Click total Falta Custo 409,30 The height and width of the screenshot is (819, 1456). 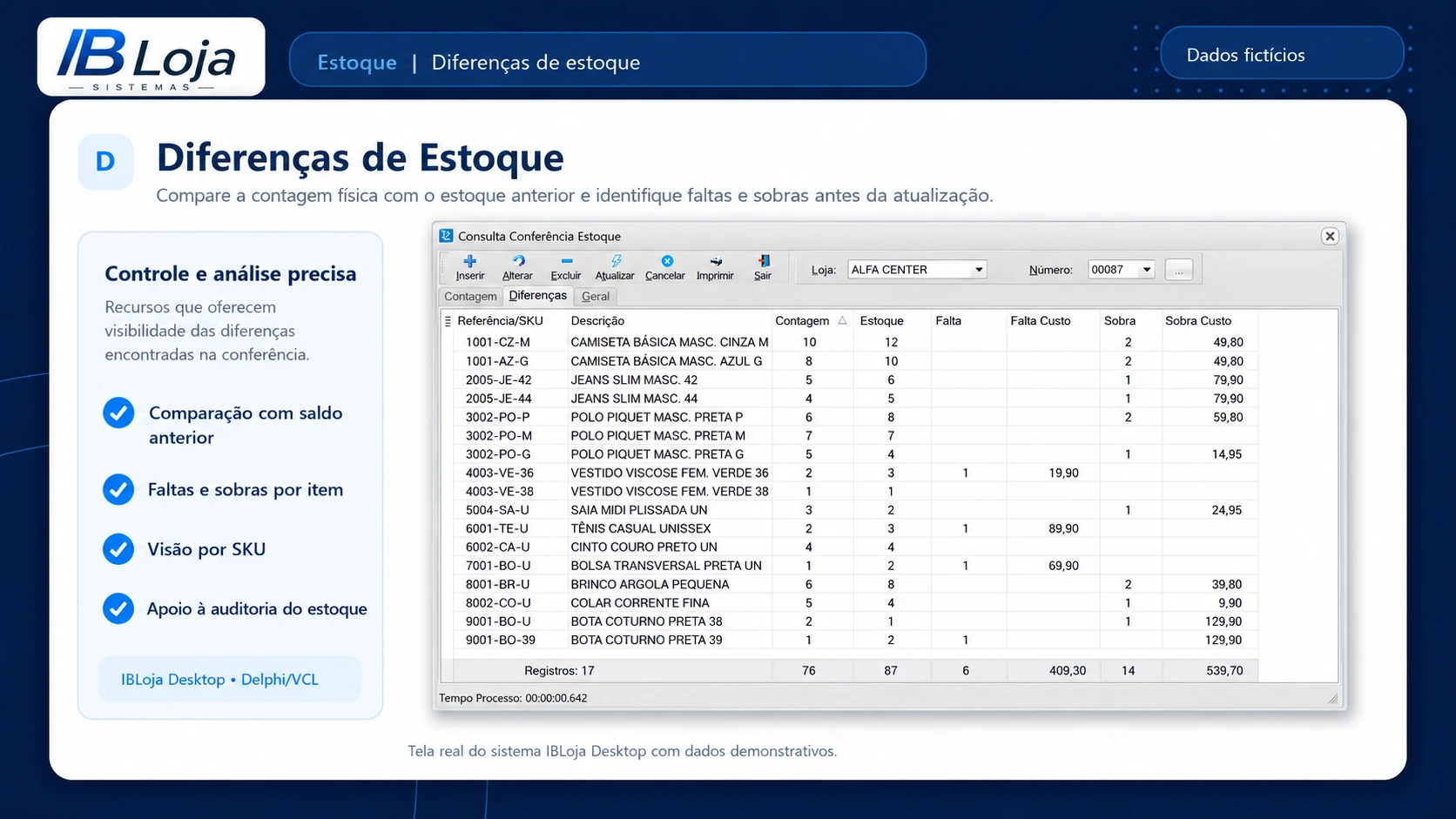coord(1067,671)
